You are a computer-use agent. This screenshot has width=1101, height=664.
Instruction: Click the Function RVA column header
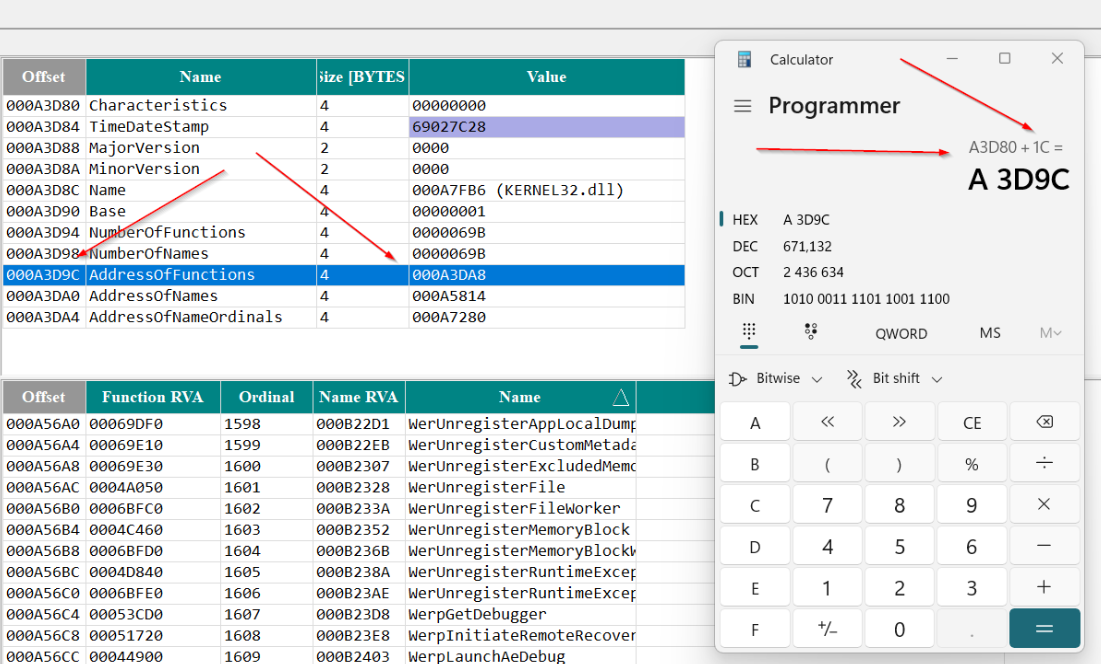[152, 397]
